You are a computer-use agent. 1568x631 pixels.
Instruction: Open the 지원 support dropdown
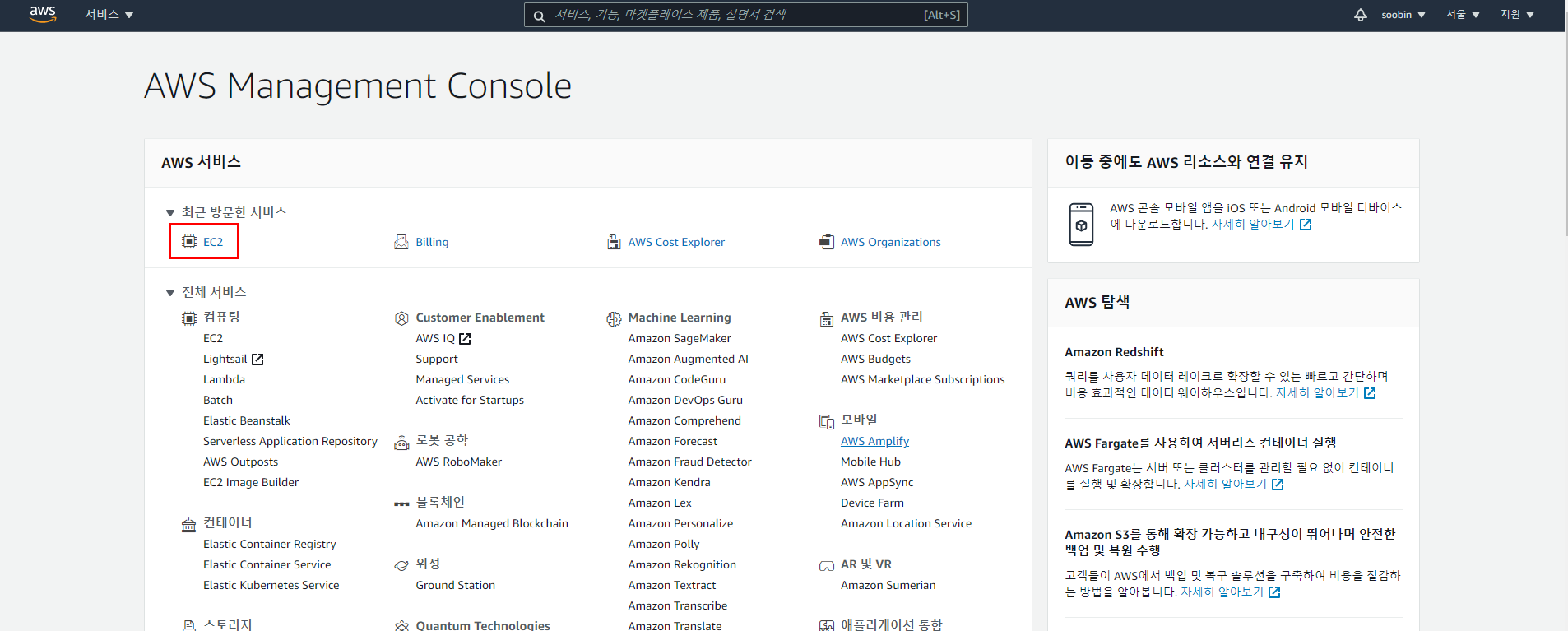coord(1517,15)
